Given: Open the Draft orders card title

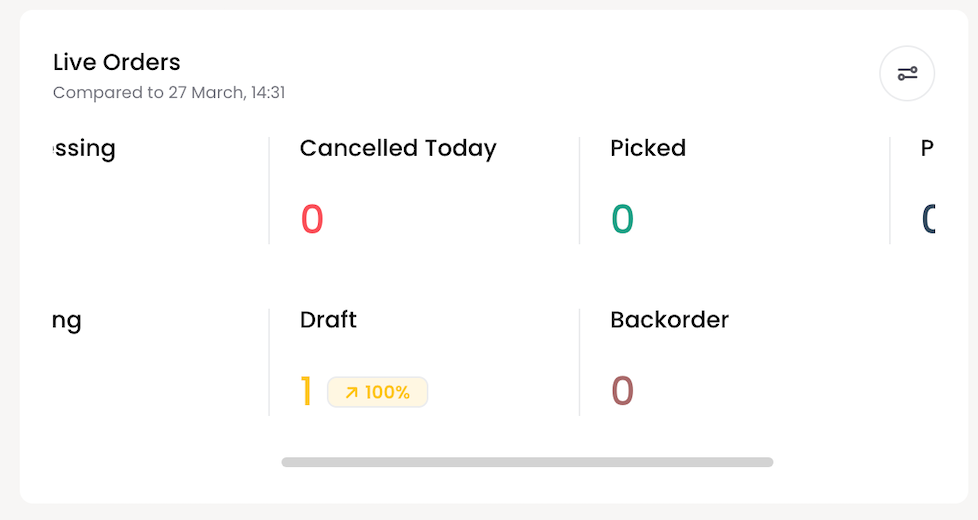Looking at the screenshot, I should pos(328,320).
